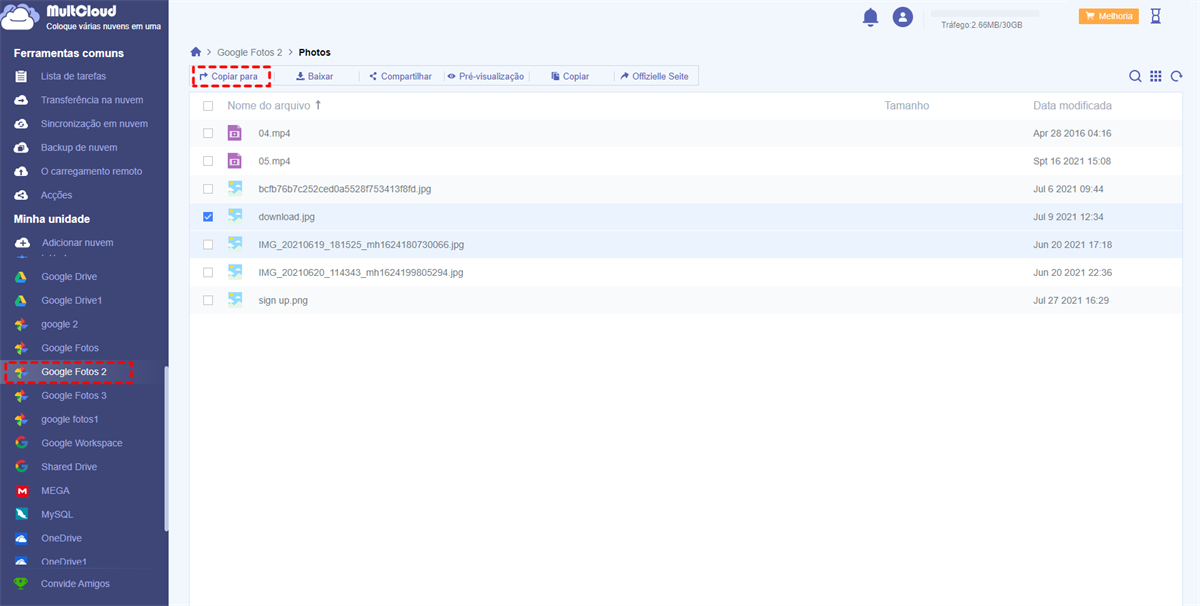Check the box for sign up.png

coord(208,300)
